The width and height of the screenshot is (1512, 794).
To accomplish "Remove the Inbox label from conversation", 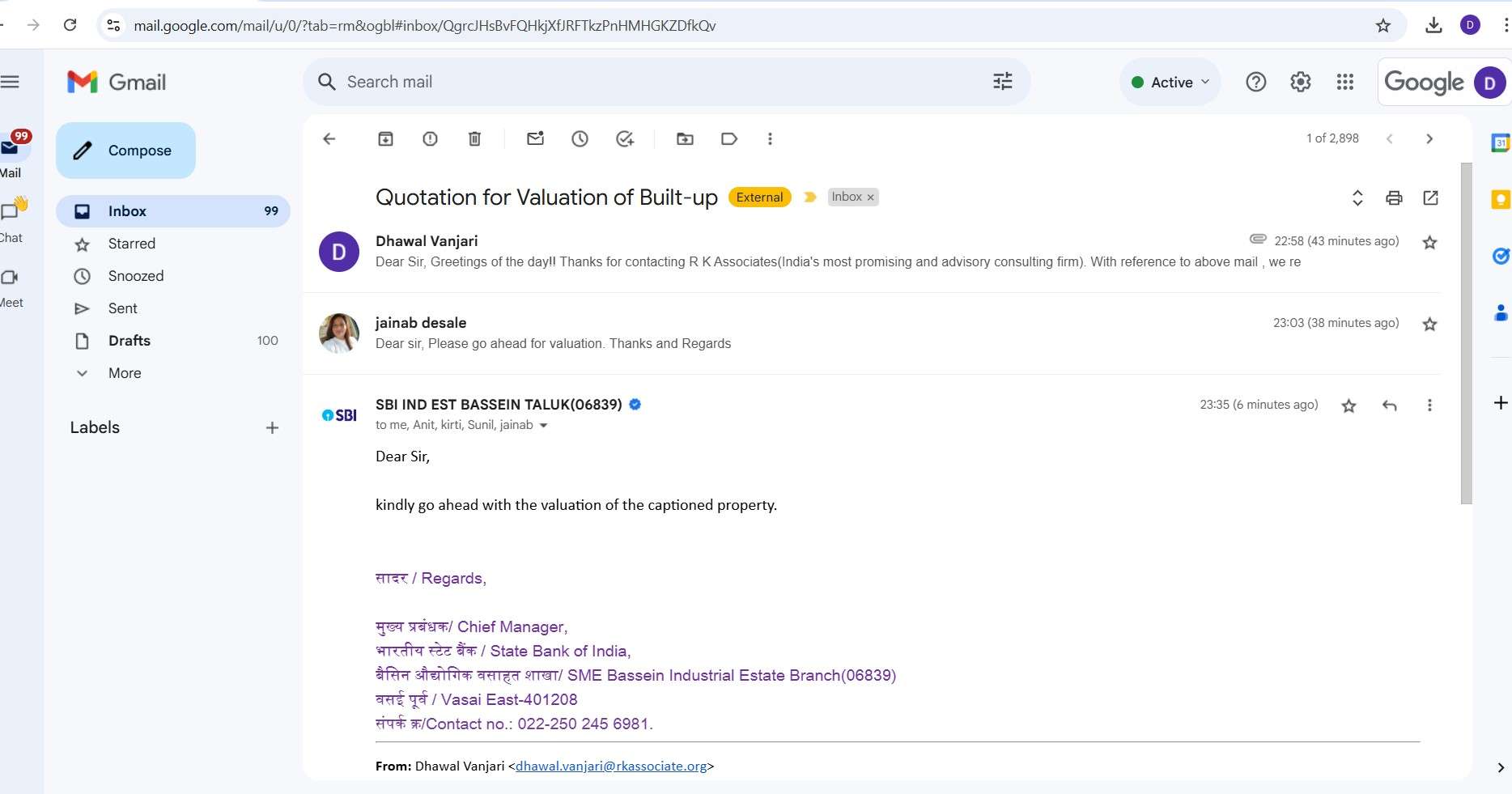I will (x=871, y=197).
